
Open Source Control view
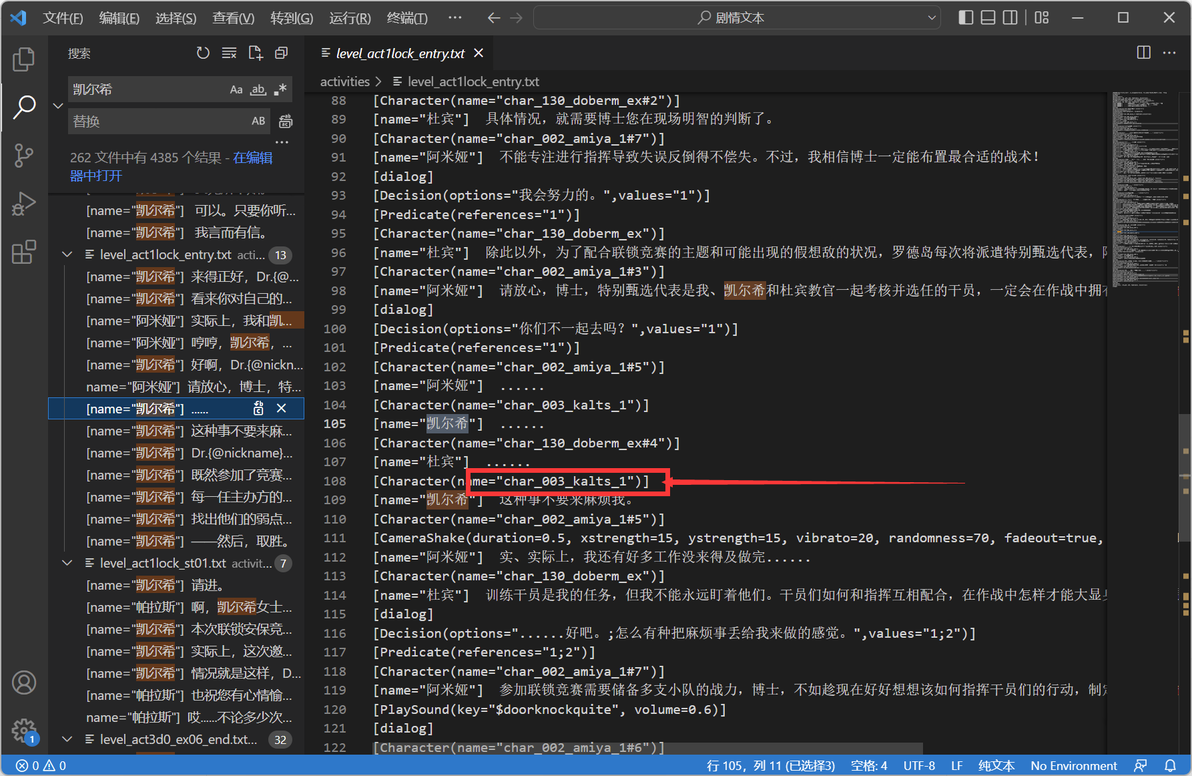tap(24, 156)
